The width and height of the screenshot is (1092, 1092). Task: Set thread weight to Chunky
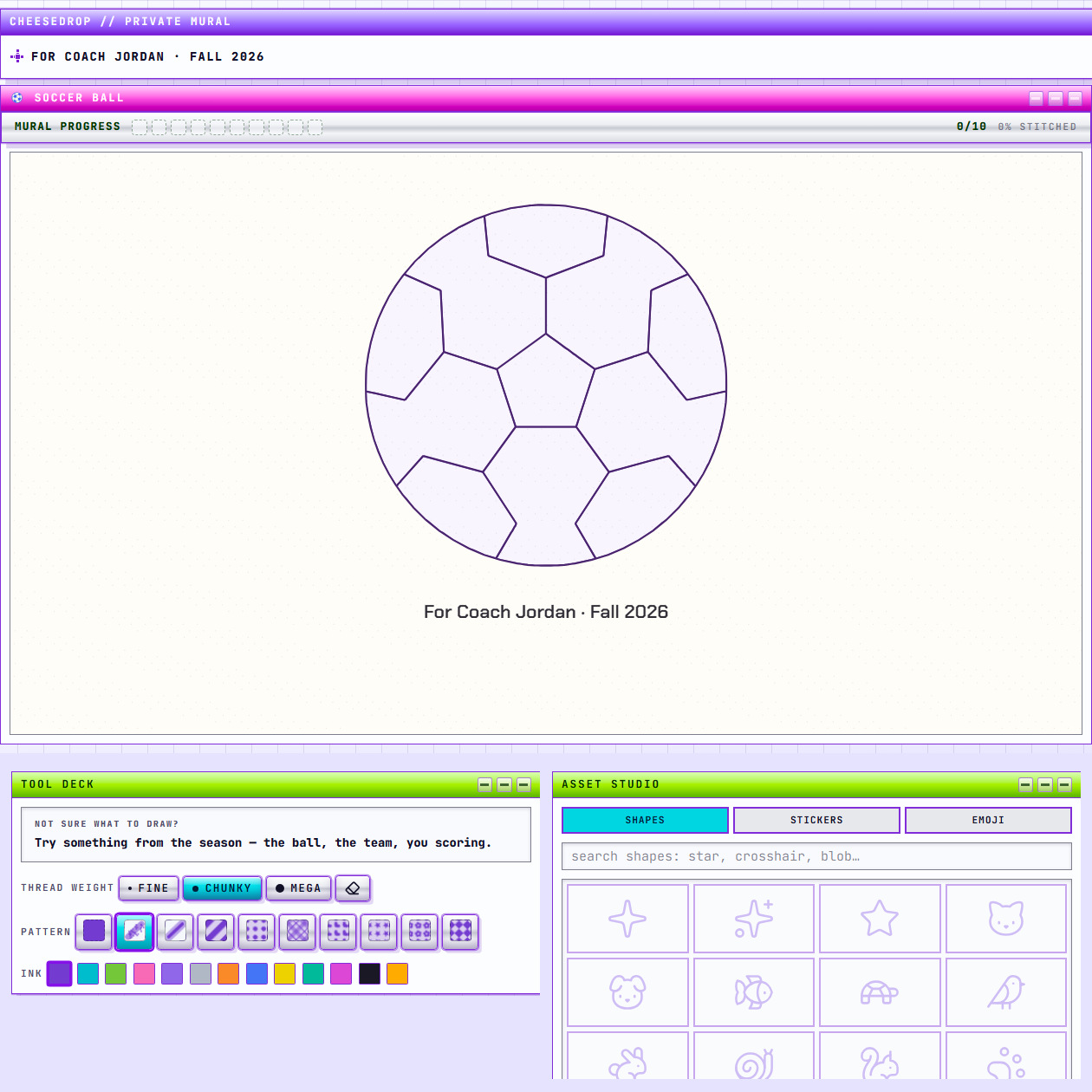(x=222, y=888)
